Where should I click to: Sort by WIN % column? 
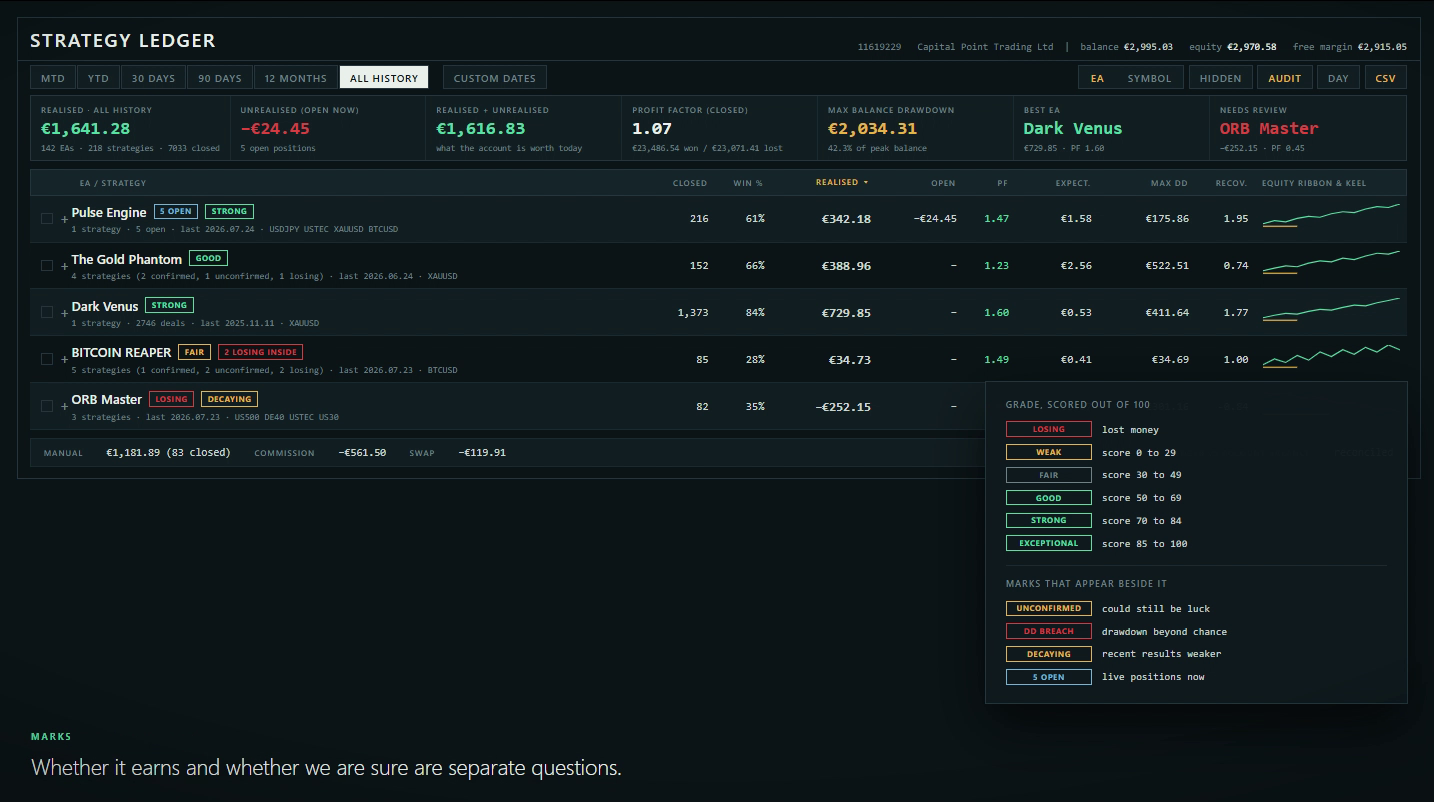[x=748, y=183]
